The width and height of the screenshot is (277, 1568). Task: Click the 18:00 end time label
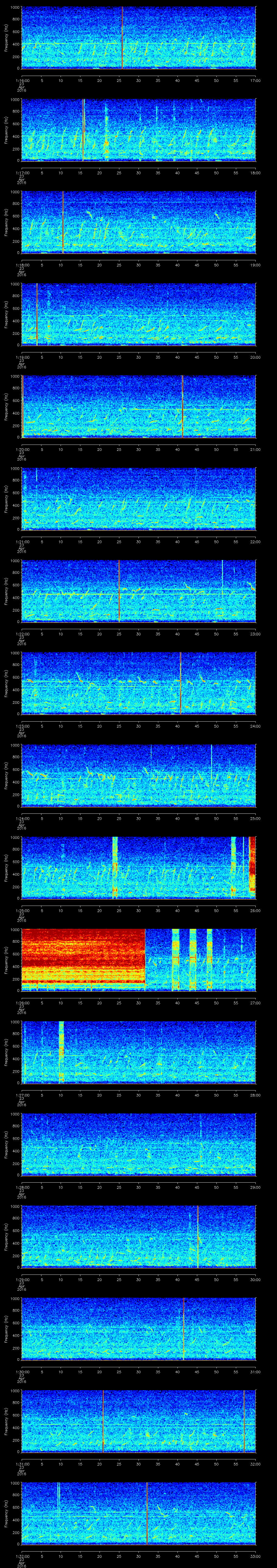click(x=255, y=173)
